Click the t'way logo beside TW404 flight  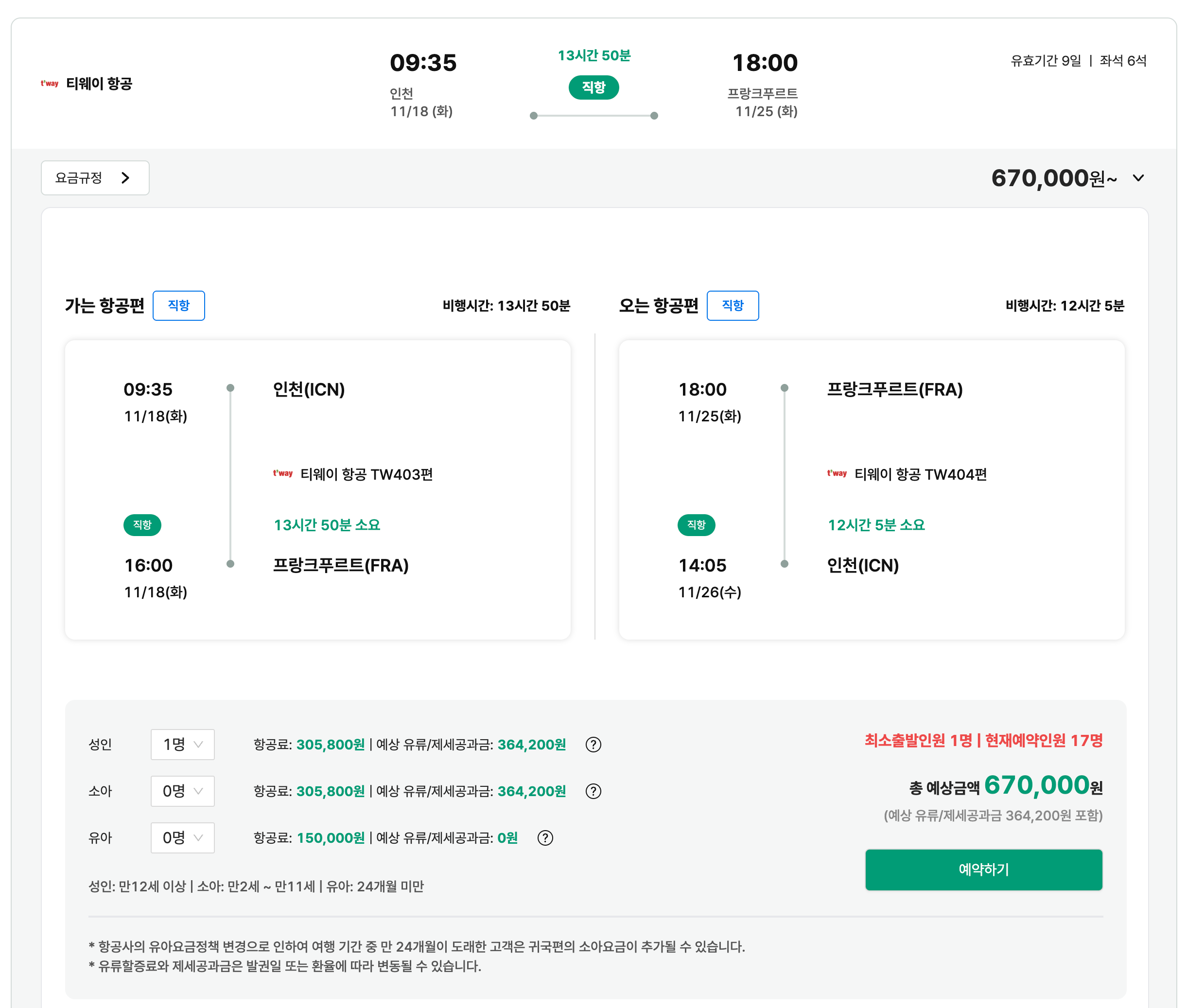[837, 473]
